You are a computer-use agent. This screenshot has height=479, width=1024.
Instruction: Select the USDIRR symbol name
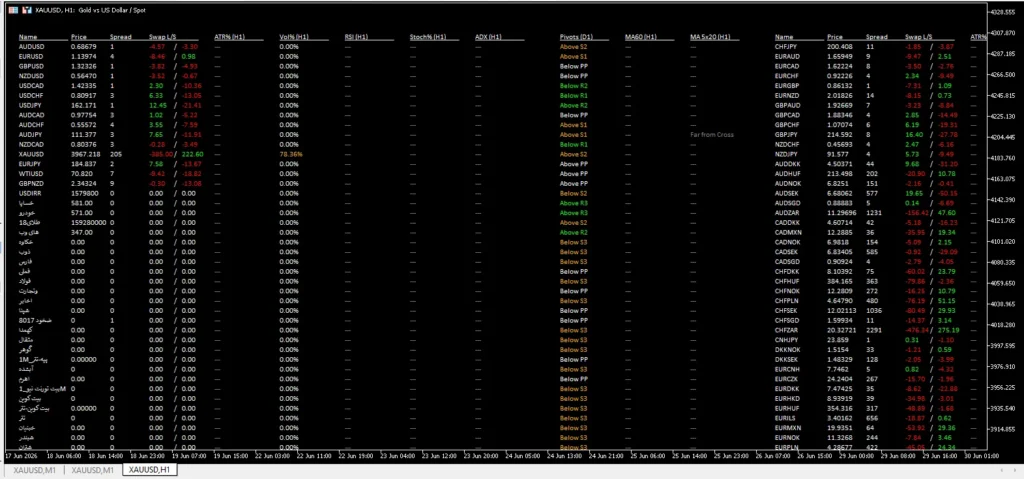(29, 193)
